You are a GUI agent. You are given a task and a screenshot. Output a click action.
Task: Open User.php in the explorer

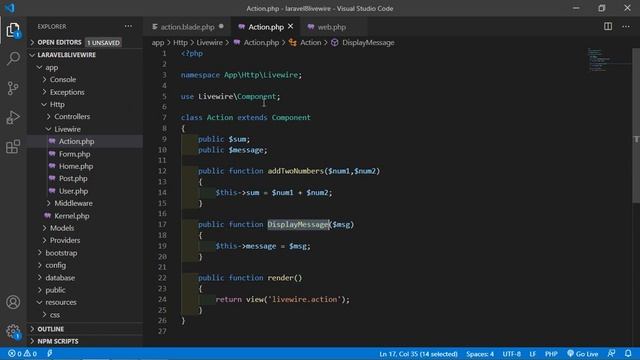(x=73, y=191)
